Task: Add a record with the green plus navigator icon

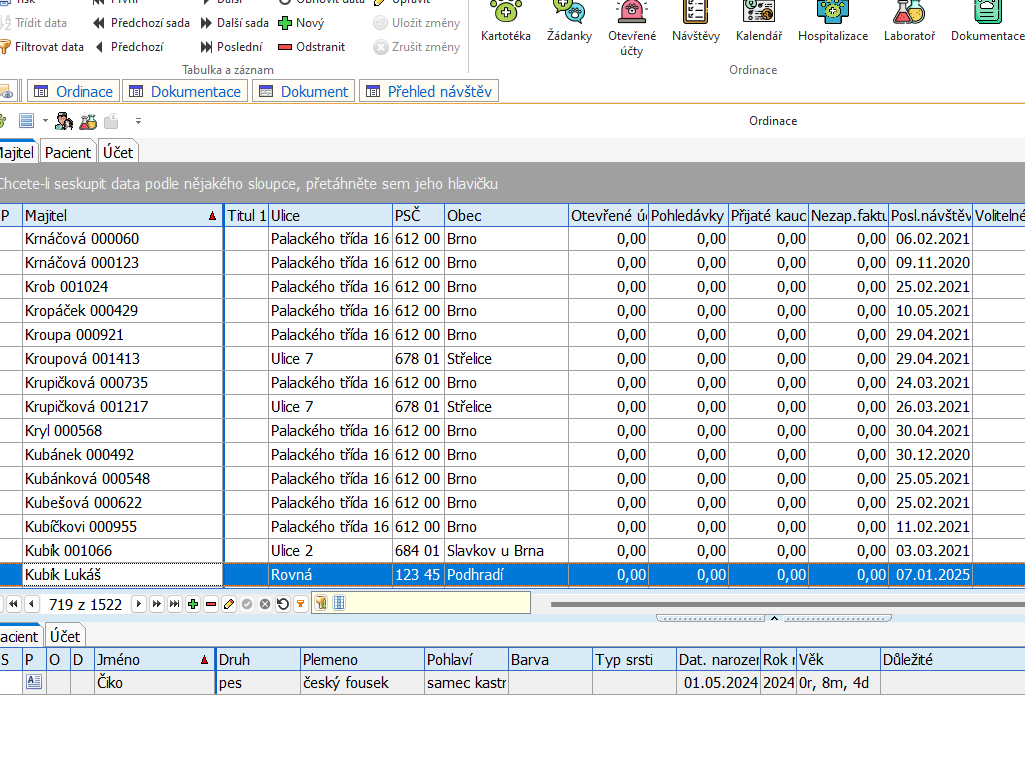Action: click(x=193, y=604)
